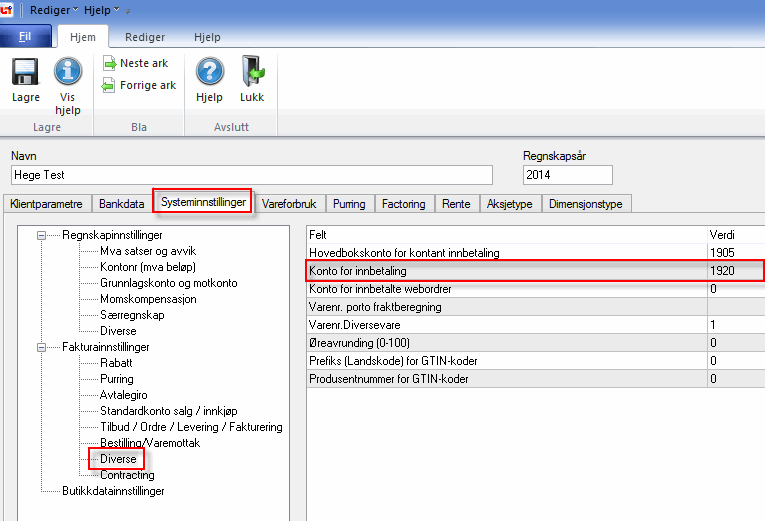The image size is (765, 521).
Task: Open Vis hjelp info icon
Action: (67, 73)
